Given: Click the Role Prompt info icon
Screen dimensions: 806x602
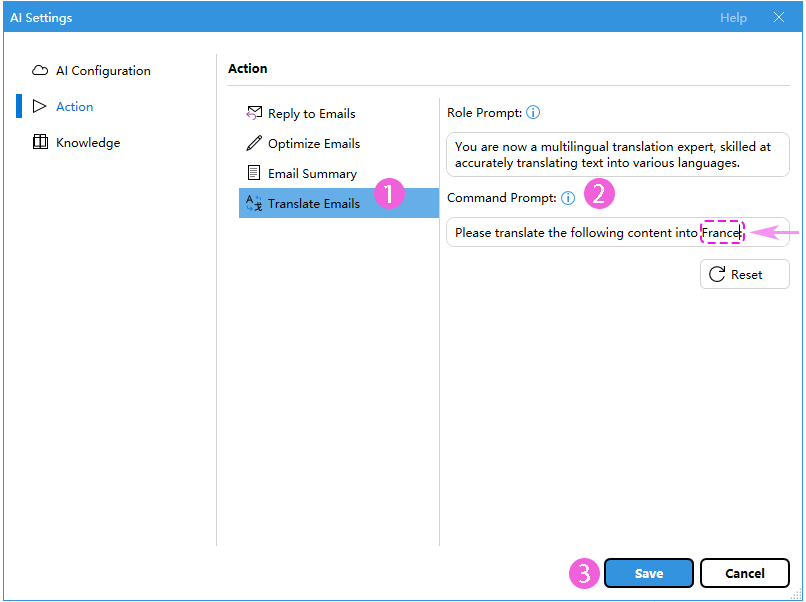Looking at the screenshot, I should click(533, 113).
